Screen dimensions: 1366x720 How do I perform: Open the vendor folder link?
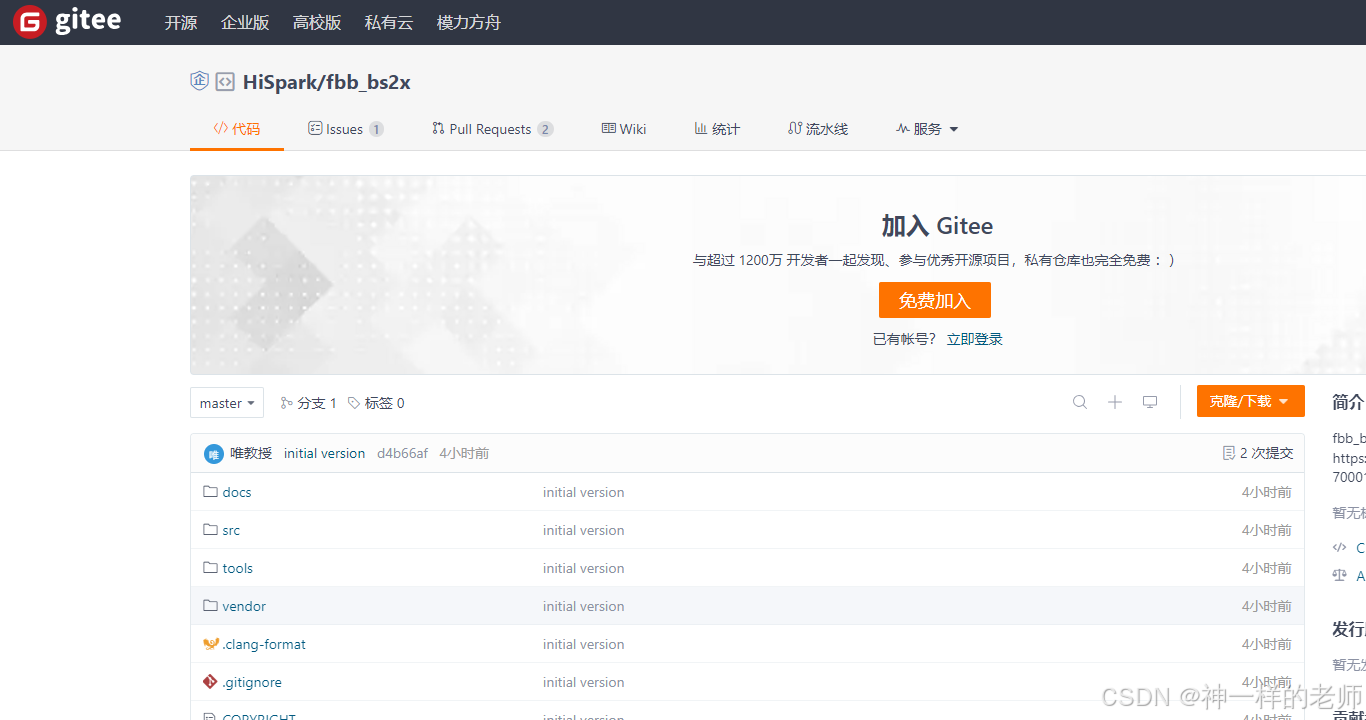click(244, 606)
